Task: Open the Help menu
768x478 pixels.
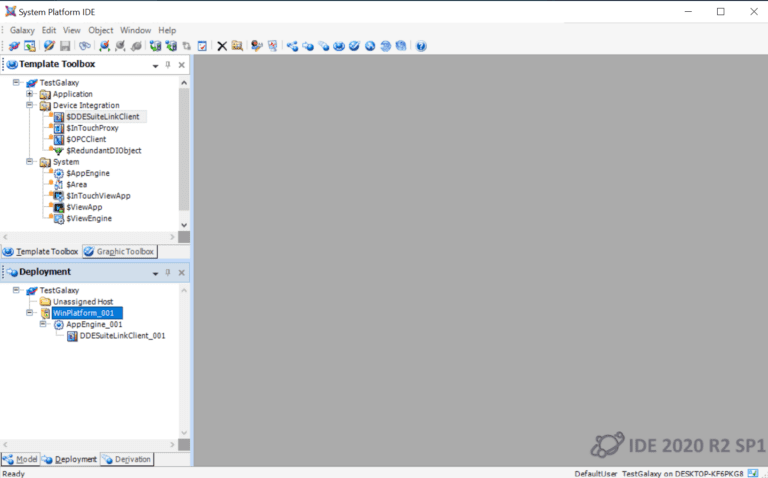Action: [x=167, y=30]
